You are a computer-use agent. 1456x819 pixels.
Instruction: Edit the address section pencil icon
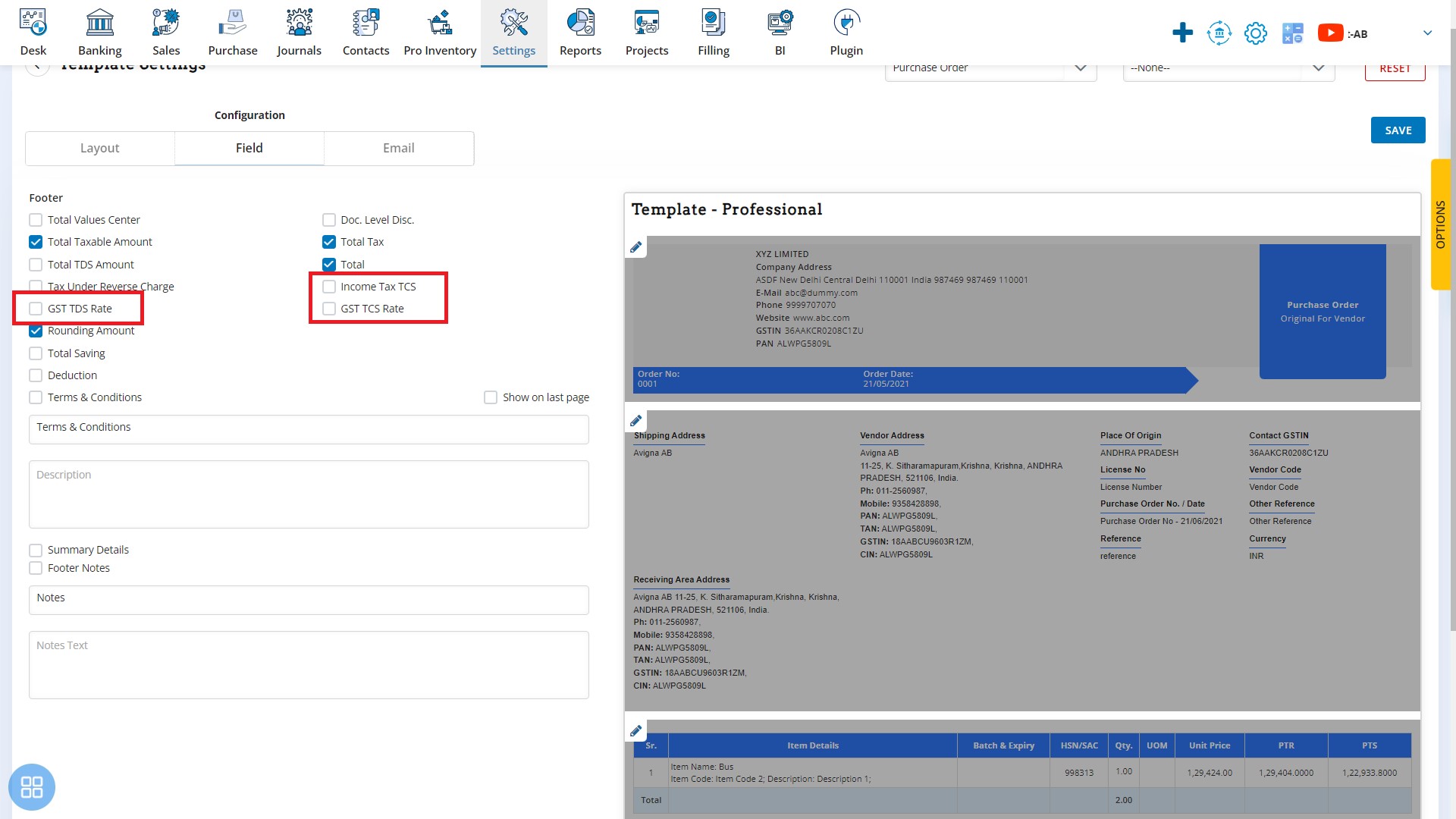(635, 421)
